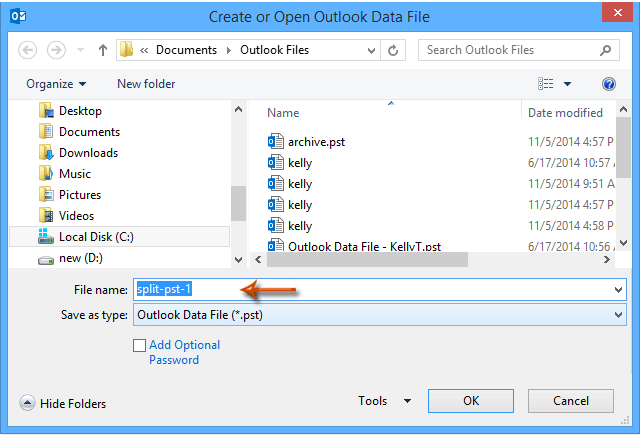The height and width of the screenshot is (435, 640).
Task: Click horizontal scrollbar left arrow
Action: pyautogui.click(x=258, y=260)
